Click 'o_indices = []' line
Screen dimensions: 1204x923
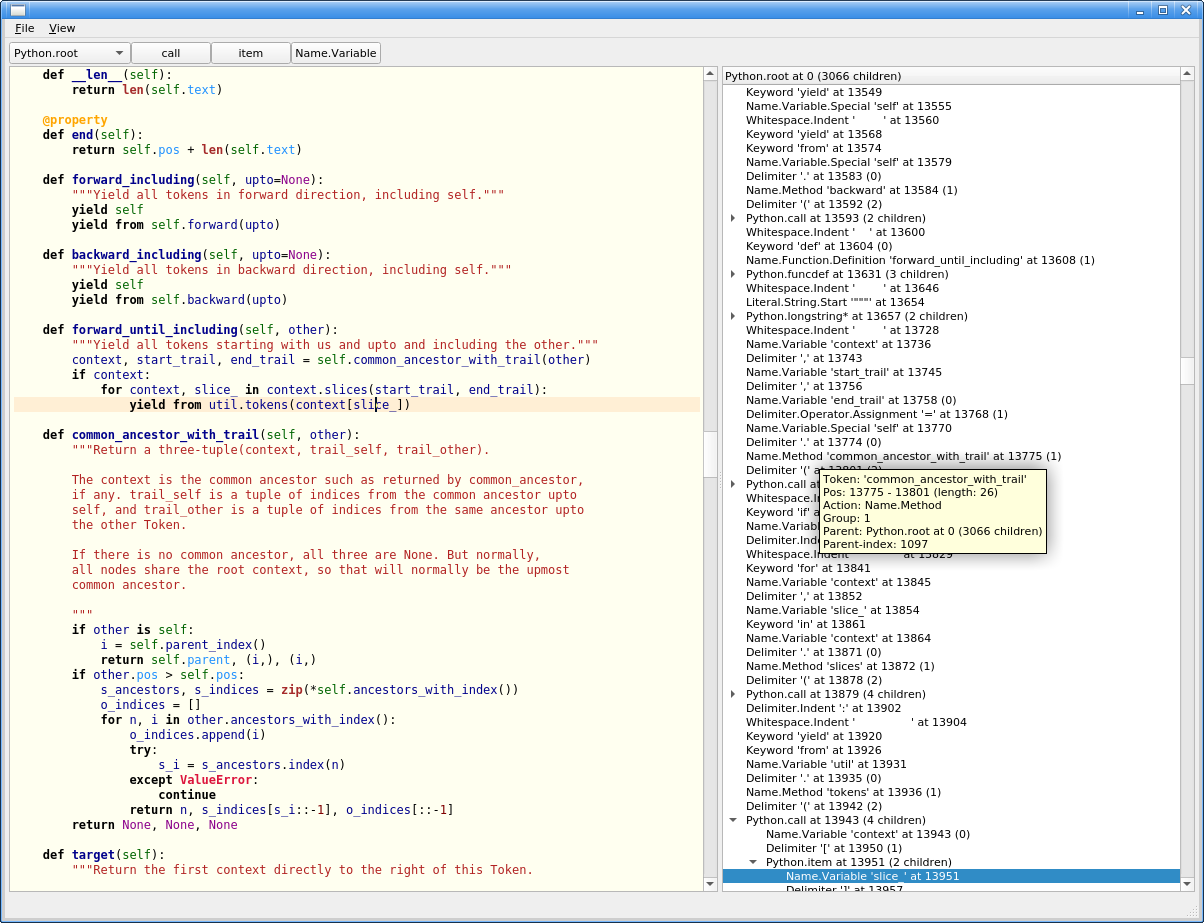(151, 705)
